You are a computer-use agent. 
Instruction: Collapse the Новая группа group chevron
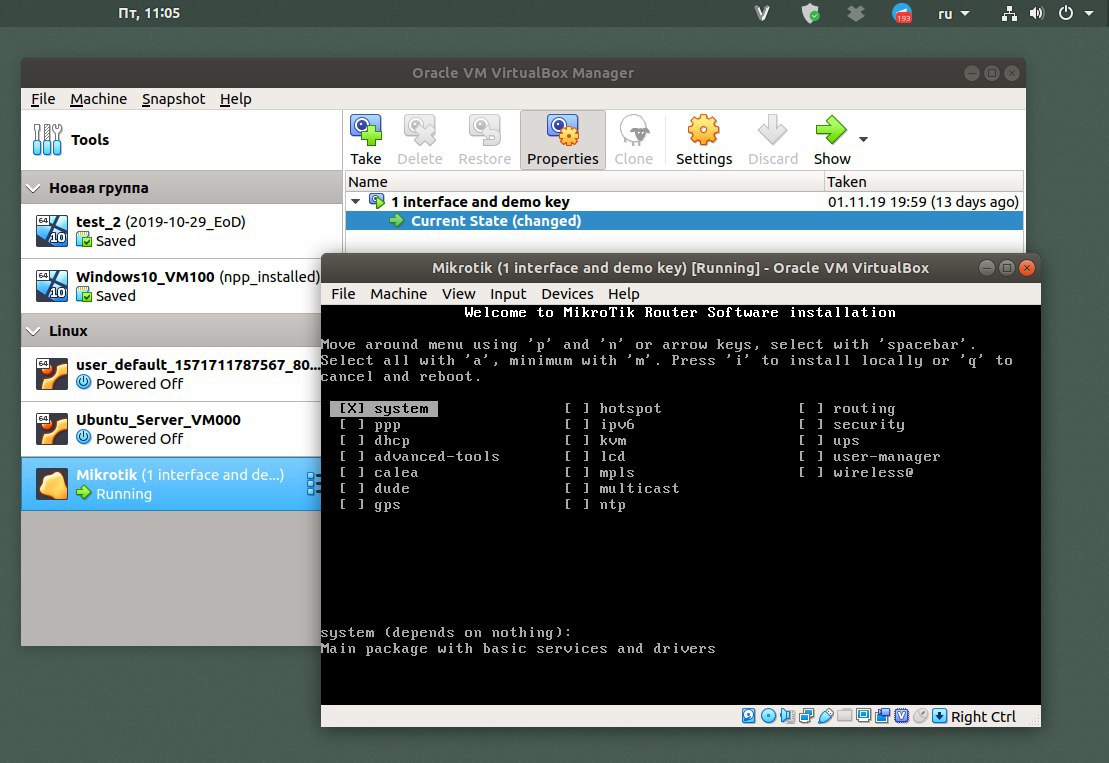coord(33,188)
